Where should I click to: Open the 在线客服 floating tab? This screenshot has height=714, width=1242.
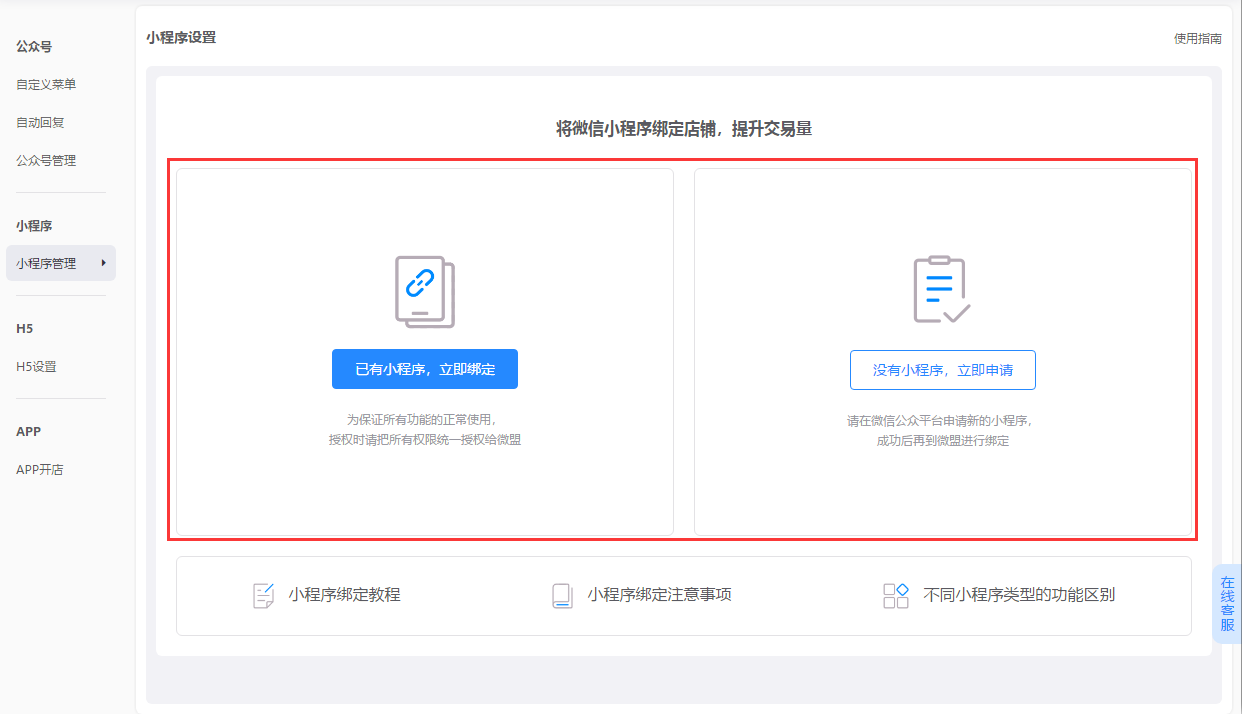point(1227,604)
